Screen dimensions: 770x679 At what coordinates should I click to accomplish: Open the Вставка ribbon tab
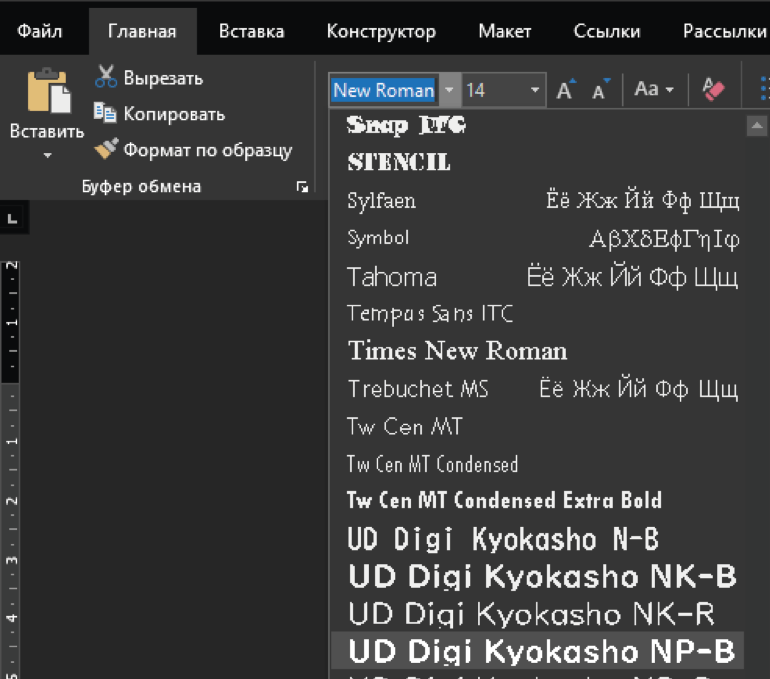coord(251,31)
